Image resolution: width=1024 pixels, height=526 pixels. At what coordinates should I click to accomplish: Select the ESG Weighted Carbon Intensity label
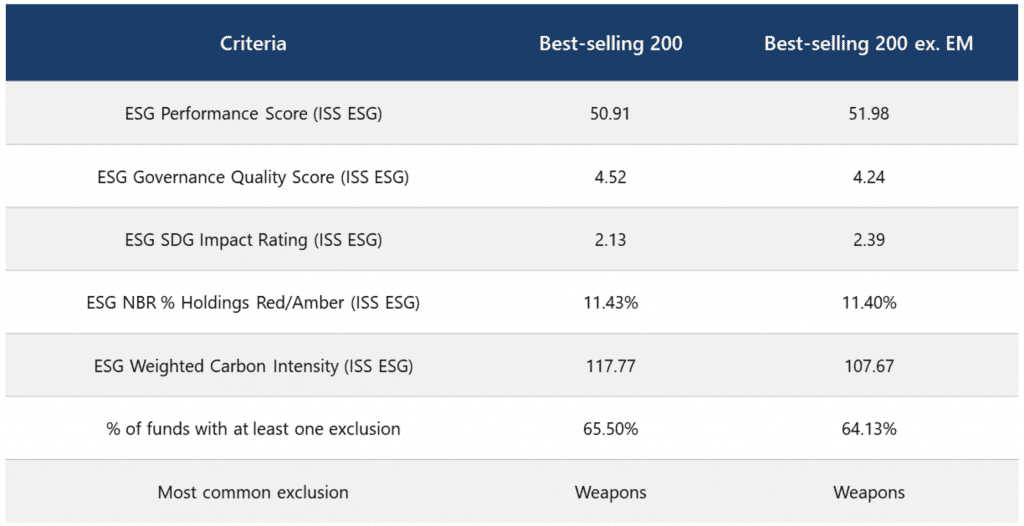point(253,366)
